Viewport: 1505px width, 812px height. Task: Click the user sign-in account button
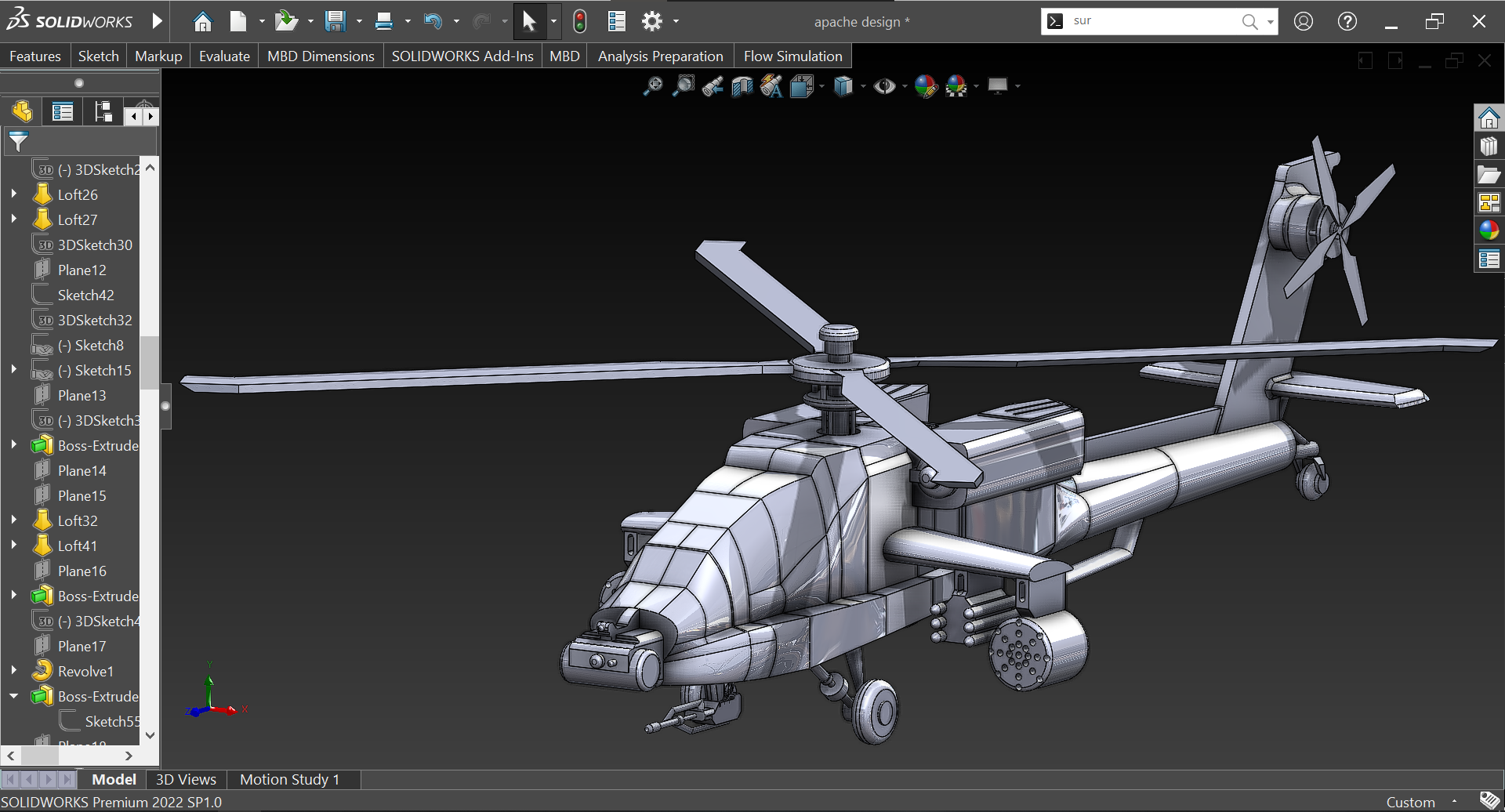coord(1303,21)
